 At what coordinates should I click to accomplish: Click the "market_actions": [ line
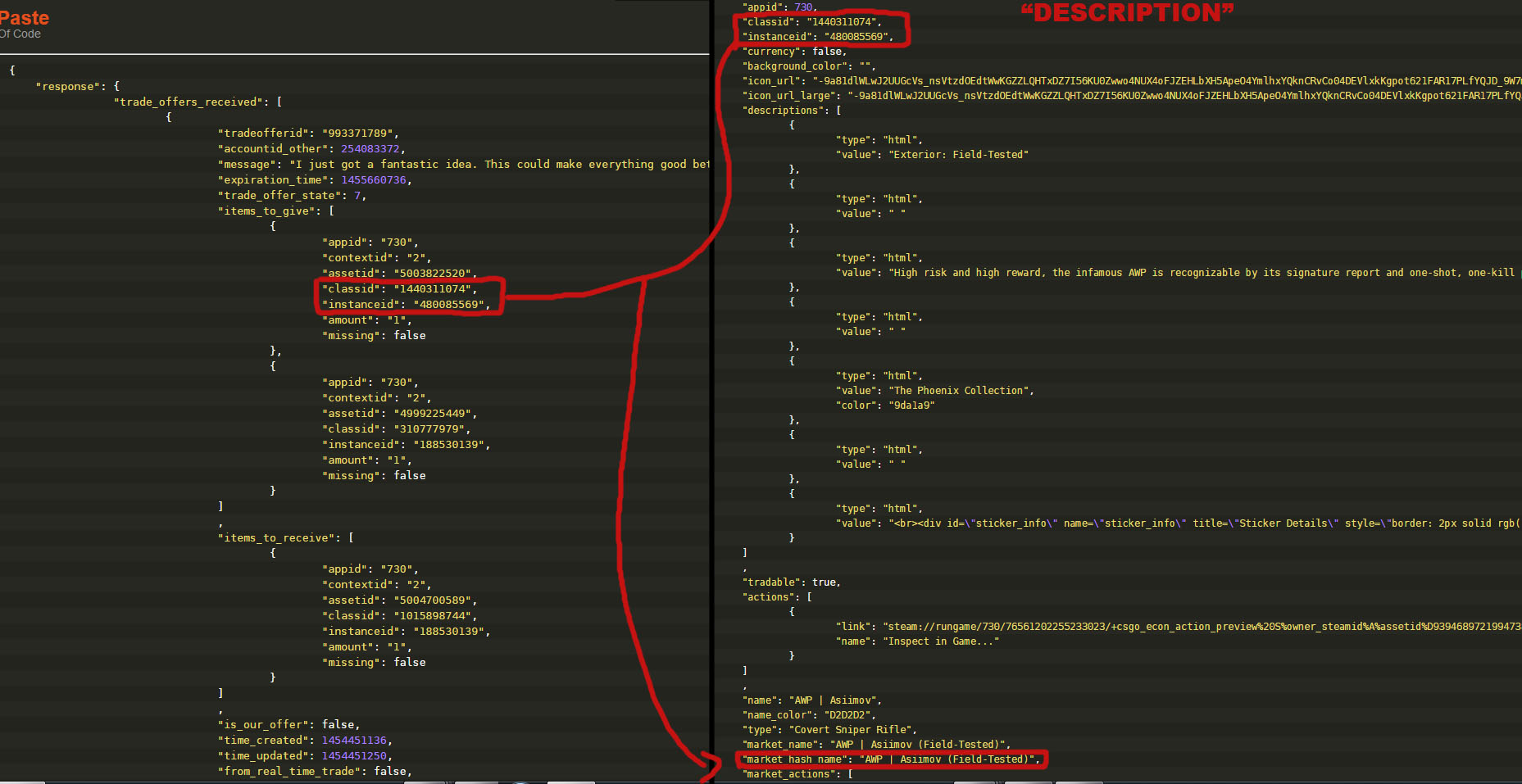(x=797, y=773)
